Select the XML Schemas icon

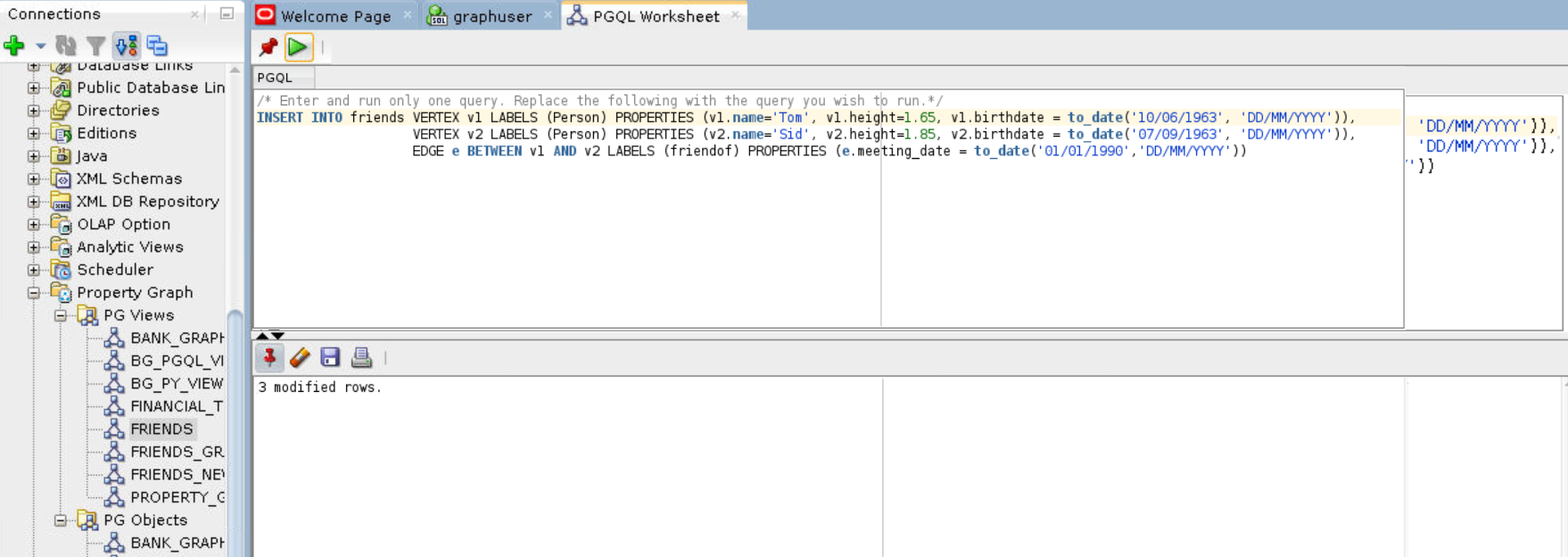point(61,179)
